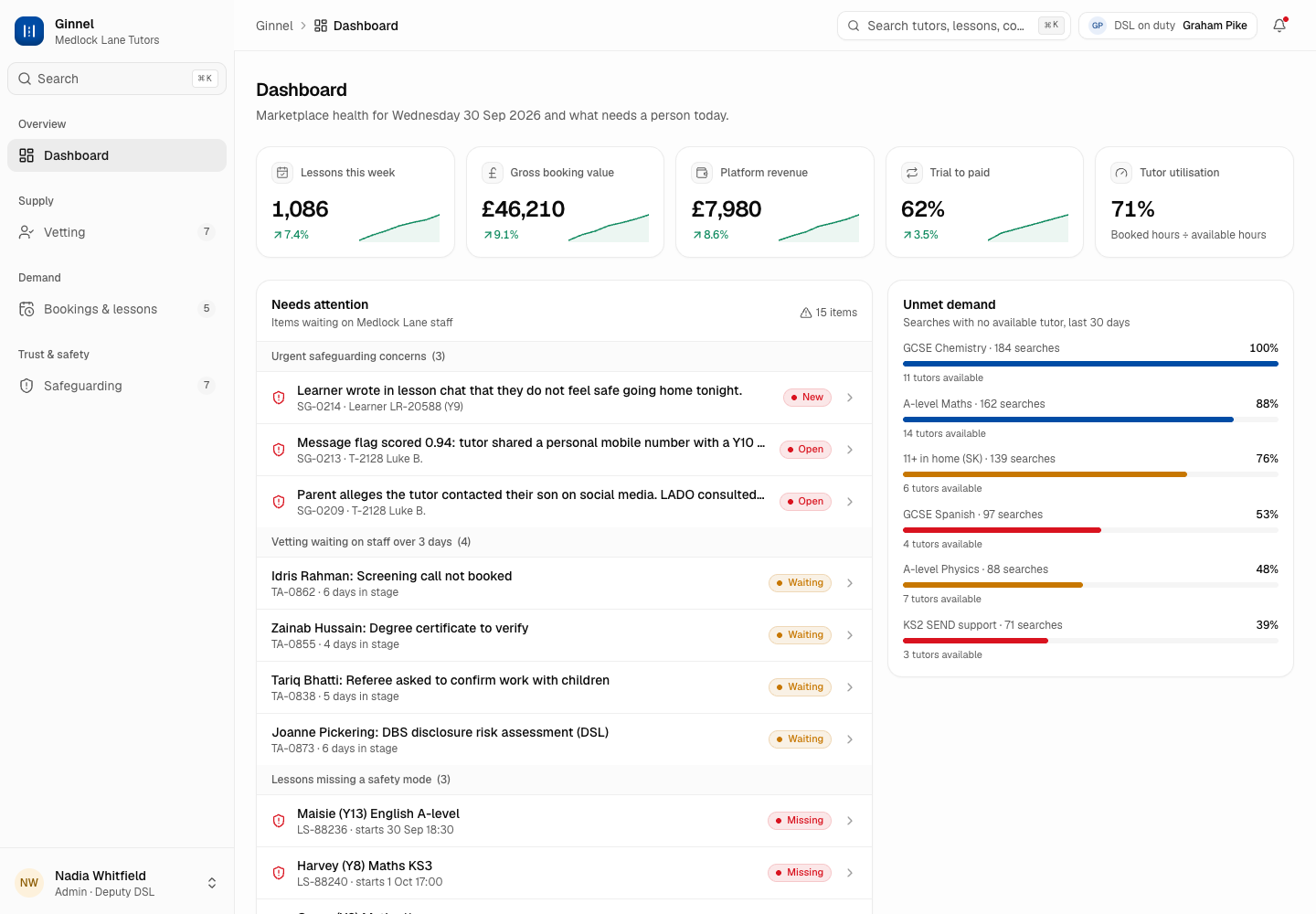Click the sidebar Search field
This screenshot has height=914, width=1316.
point(117,79)
